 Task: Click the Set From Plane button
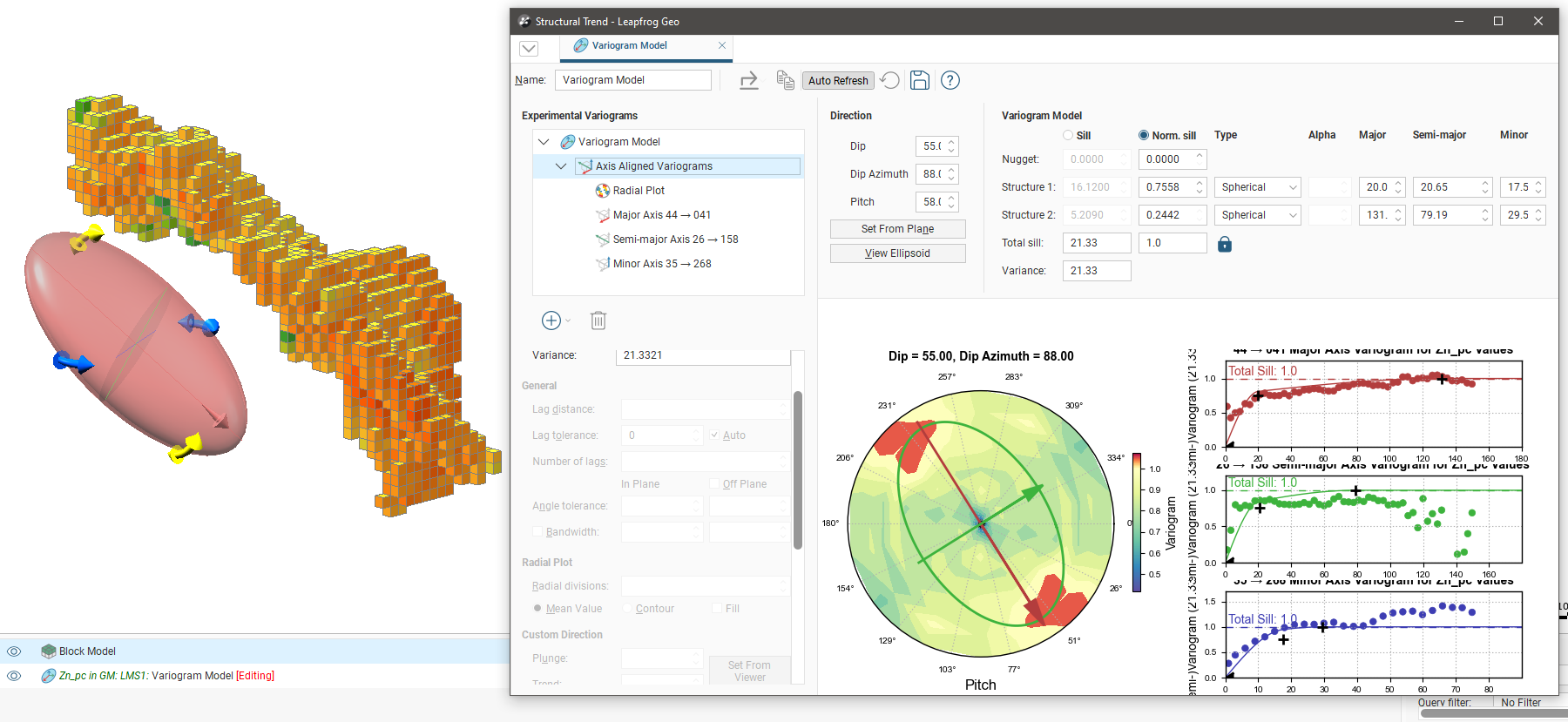click(897, 229)
